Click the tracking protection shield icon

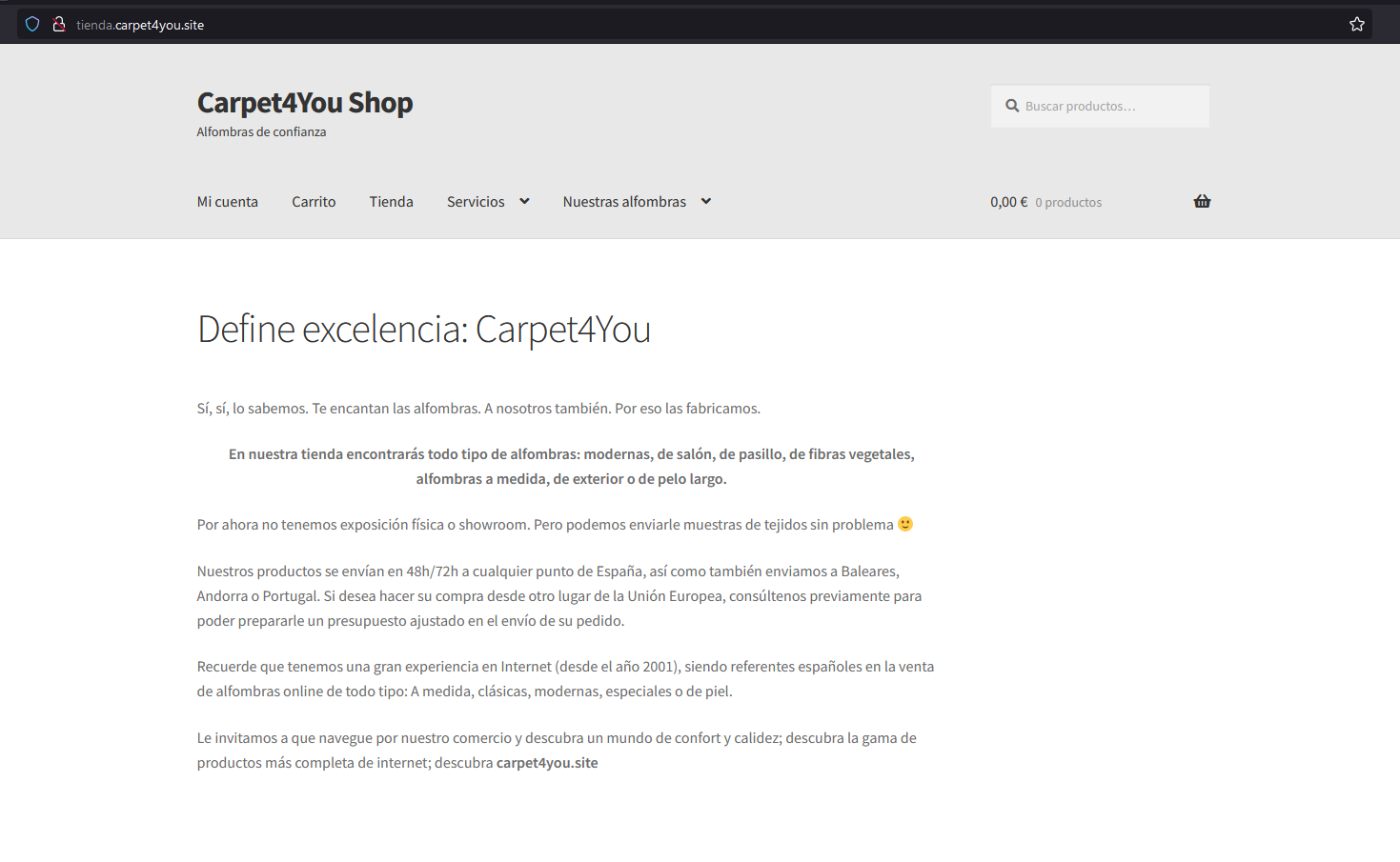coord(32,25)
